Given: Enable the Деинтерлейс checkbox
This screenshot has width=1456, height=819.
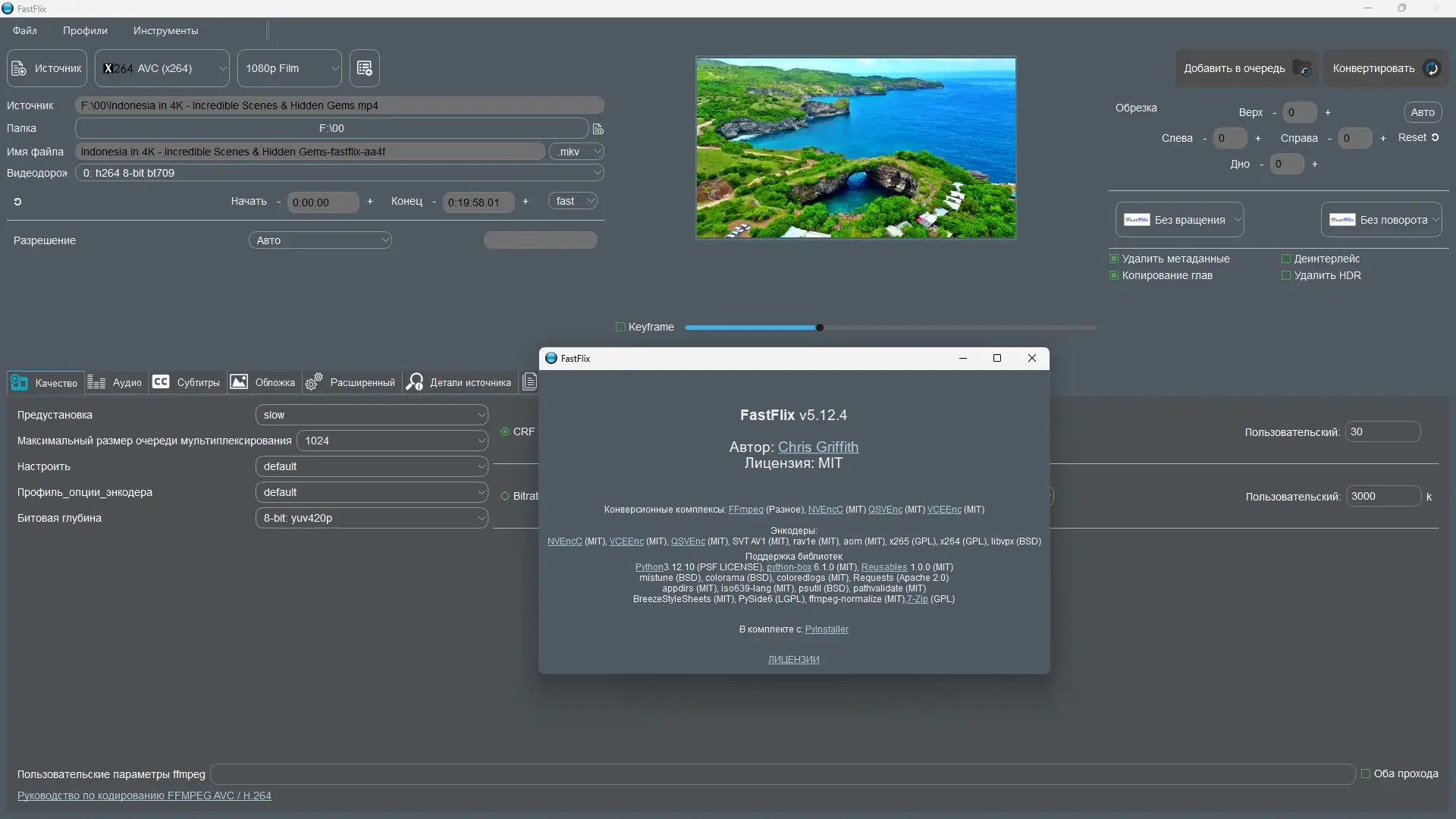Looking at the screenshot, I should coord(1286,259).
